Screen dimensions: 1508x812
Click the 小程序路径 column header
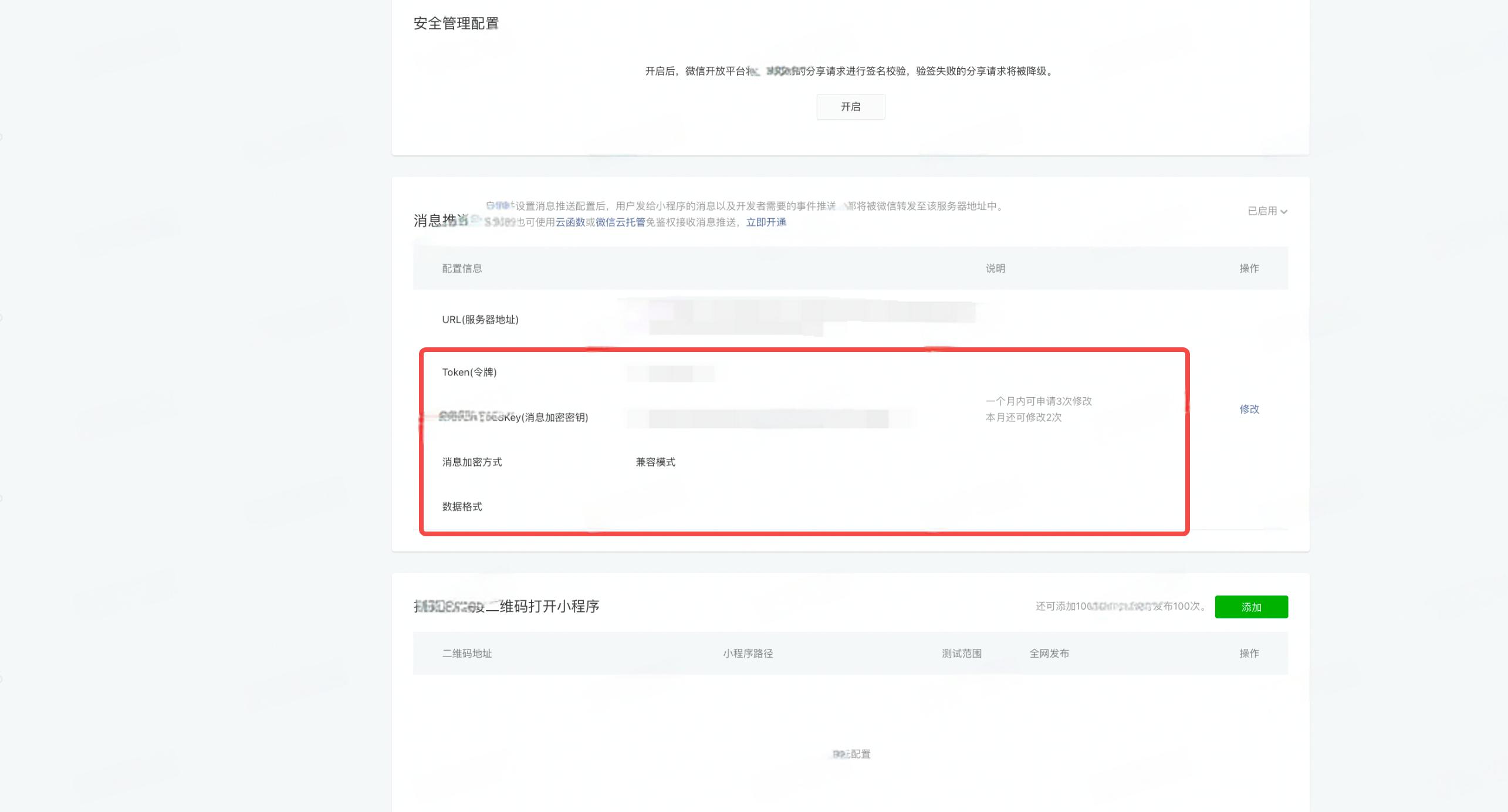[748, 654]
